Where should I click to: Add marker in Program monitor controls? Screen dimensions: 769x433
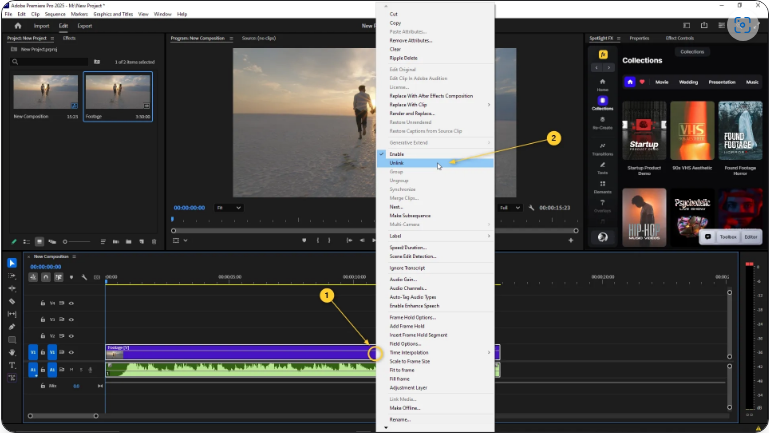pyautogui.click(x=304, y=240)
